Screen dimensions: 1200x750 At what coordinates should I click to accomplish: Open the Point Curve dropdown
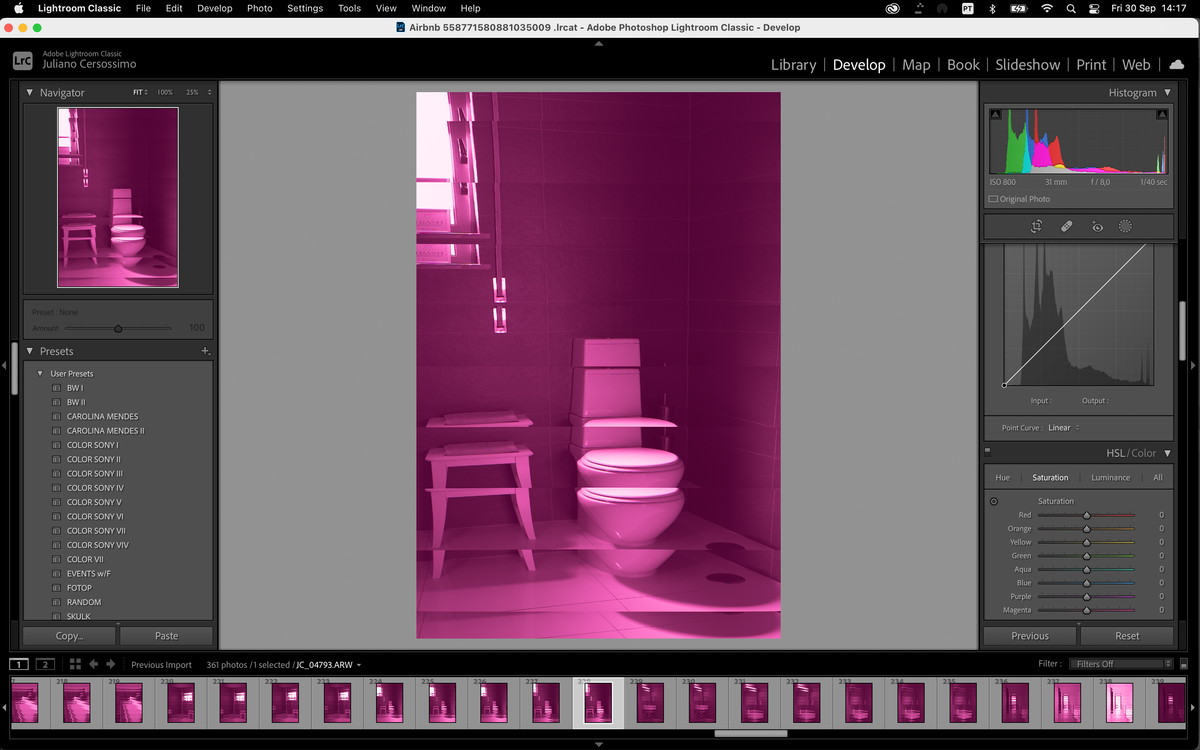(1063, 428)
